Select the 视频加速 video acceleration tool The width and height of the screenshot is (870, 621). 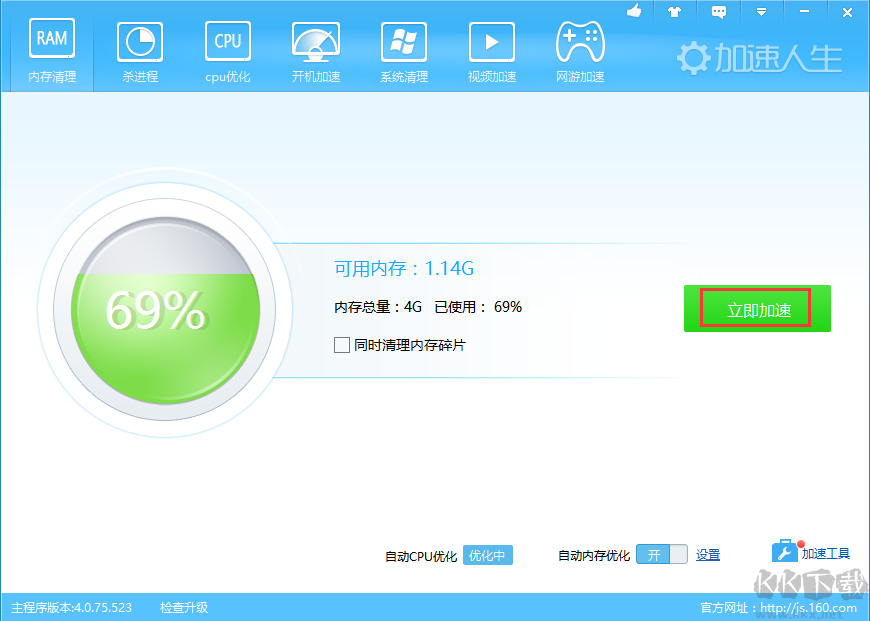pyautogui.click(x=491, y=50)
